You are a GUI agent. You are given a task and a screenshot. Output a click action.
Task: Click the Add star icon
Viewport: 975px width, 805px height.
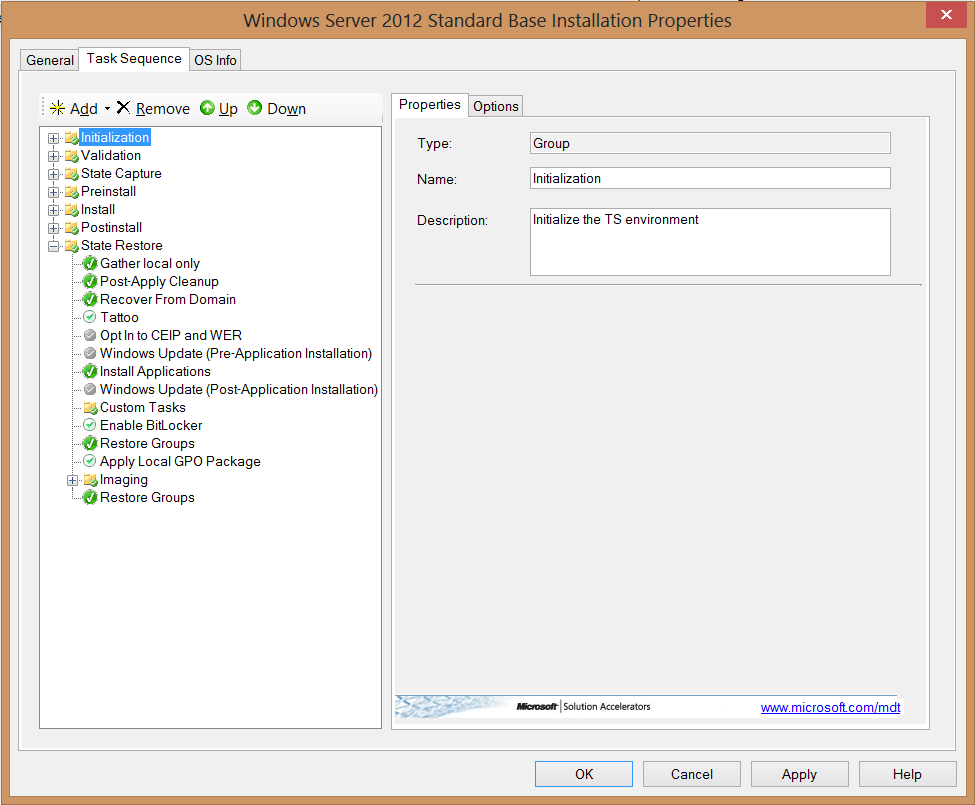[x=57, y=108]
